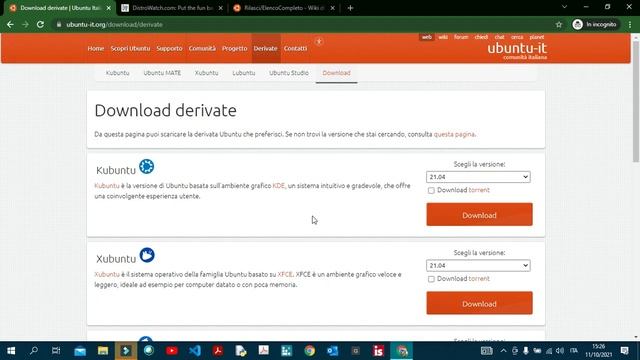This screenshot has width=640, height=360.
Task: Click the Kubuntu gear logo icon
Action: [147, 167]
